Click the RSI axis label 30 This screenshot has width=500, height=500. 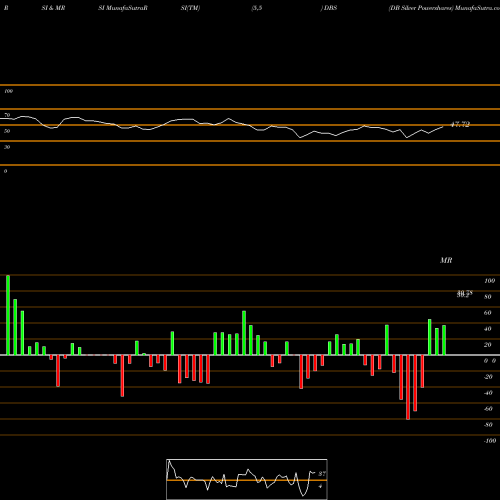(x=7, y=147)
